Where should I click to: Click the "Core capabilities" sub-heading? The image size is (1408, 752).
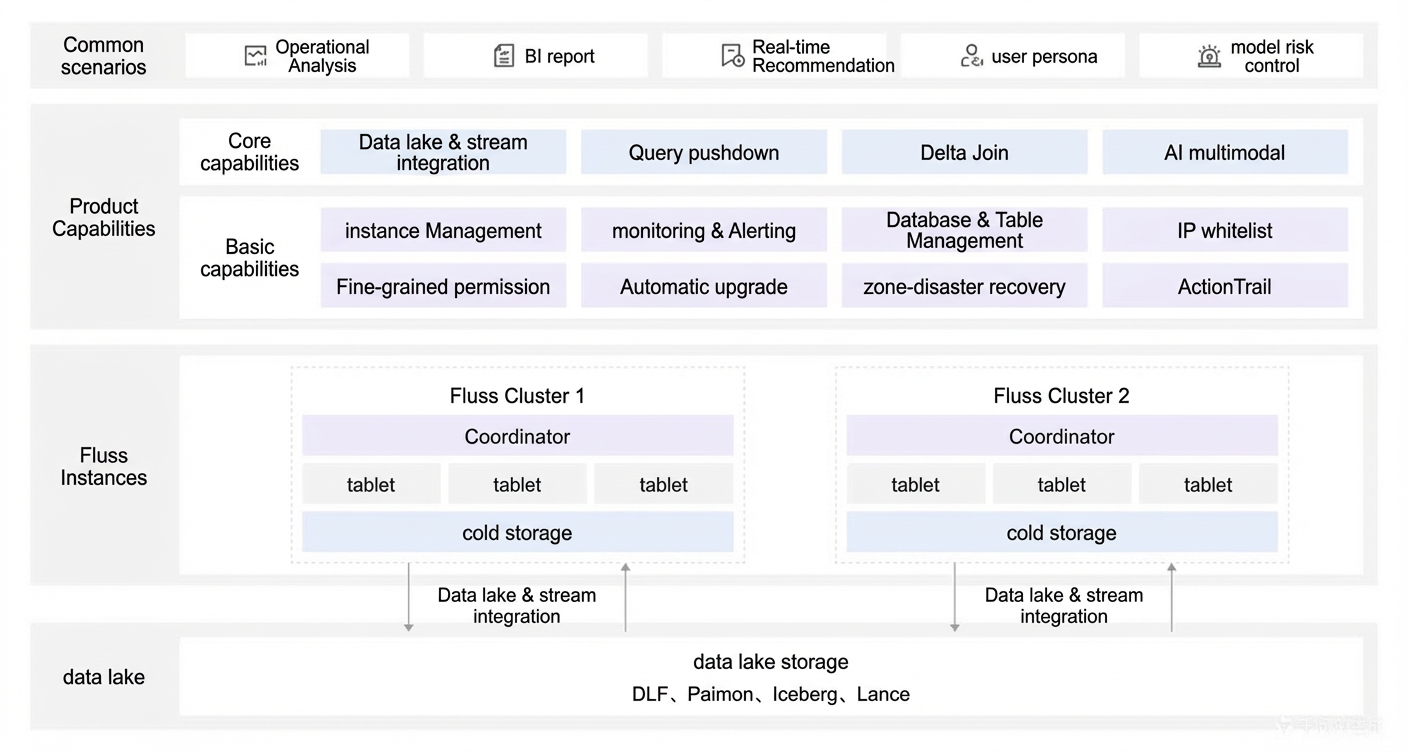tap(249, 152)
